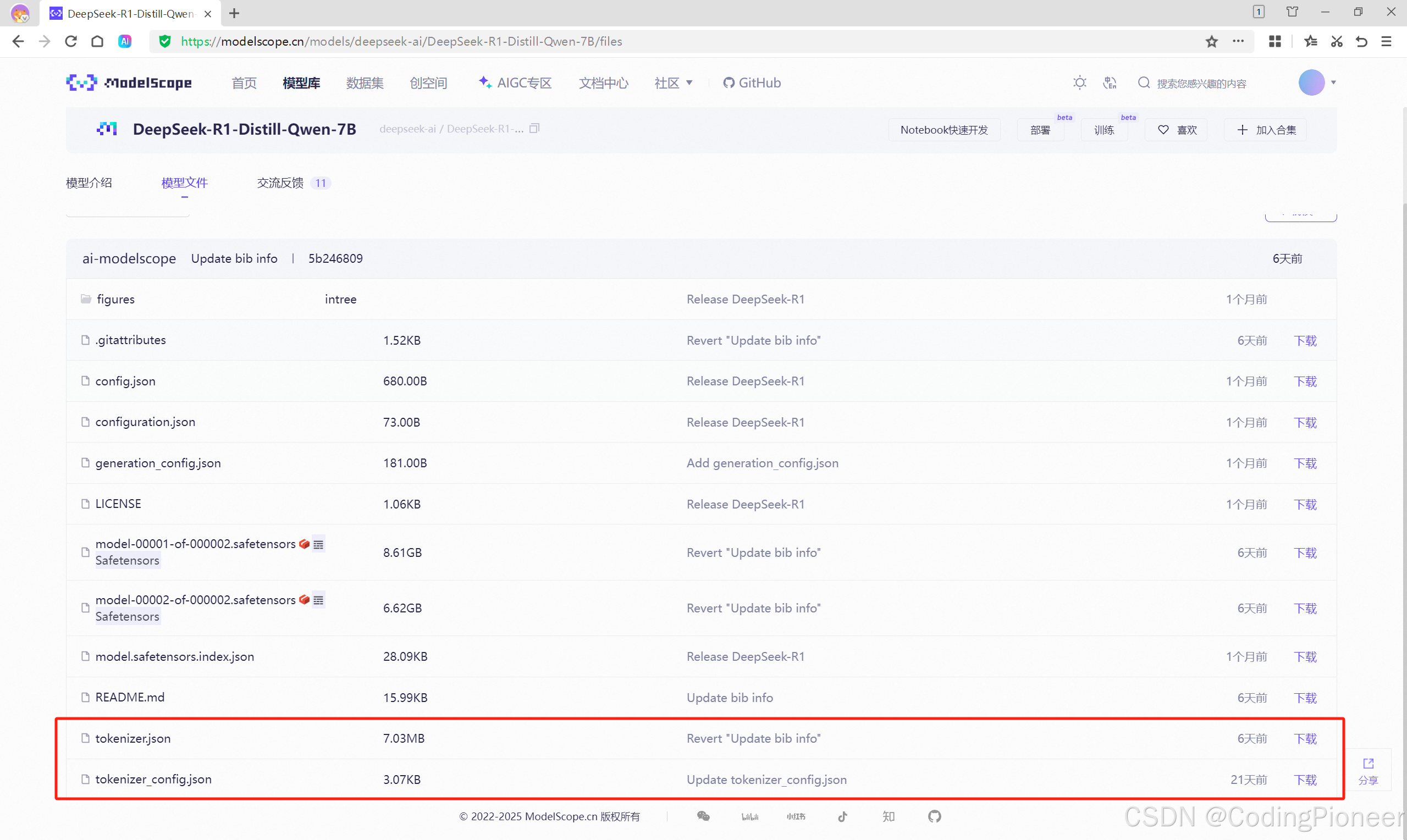Download tokenizer.json via 下载 link

pyautogui.click(x=1305, y=738)
